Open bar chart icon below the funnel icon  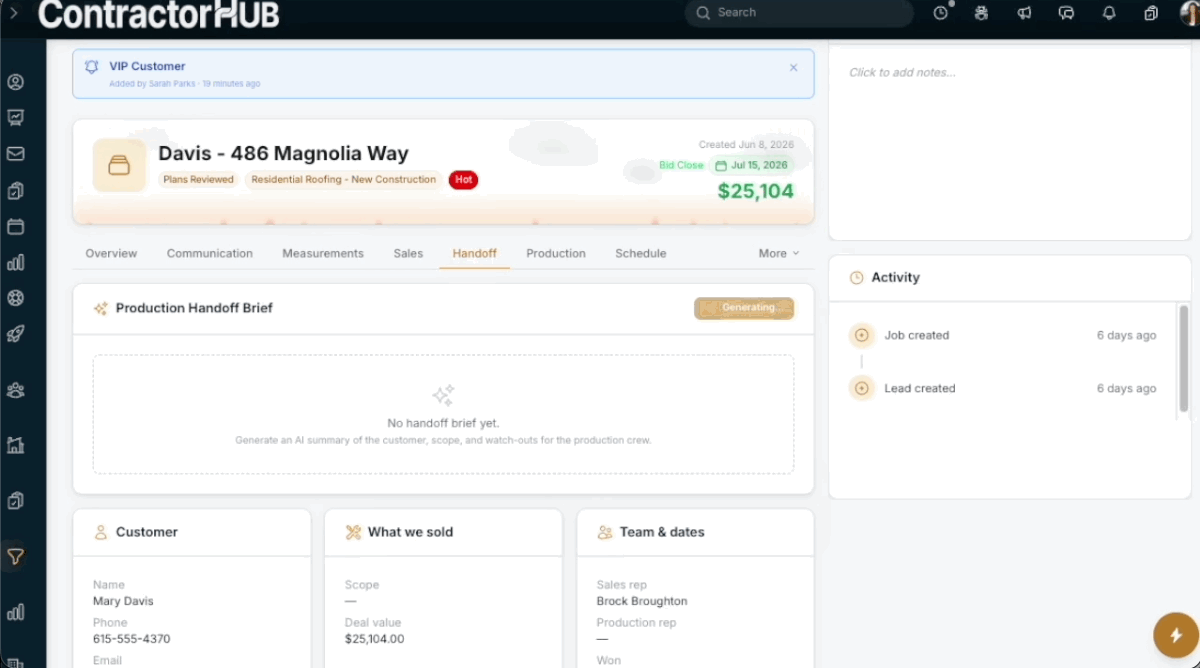tap(15, 612)
